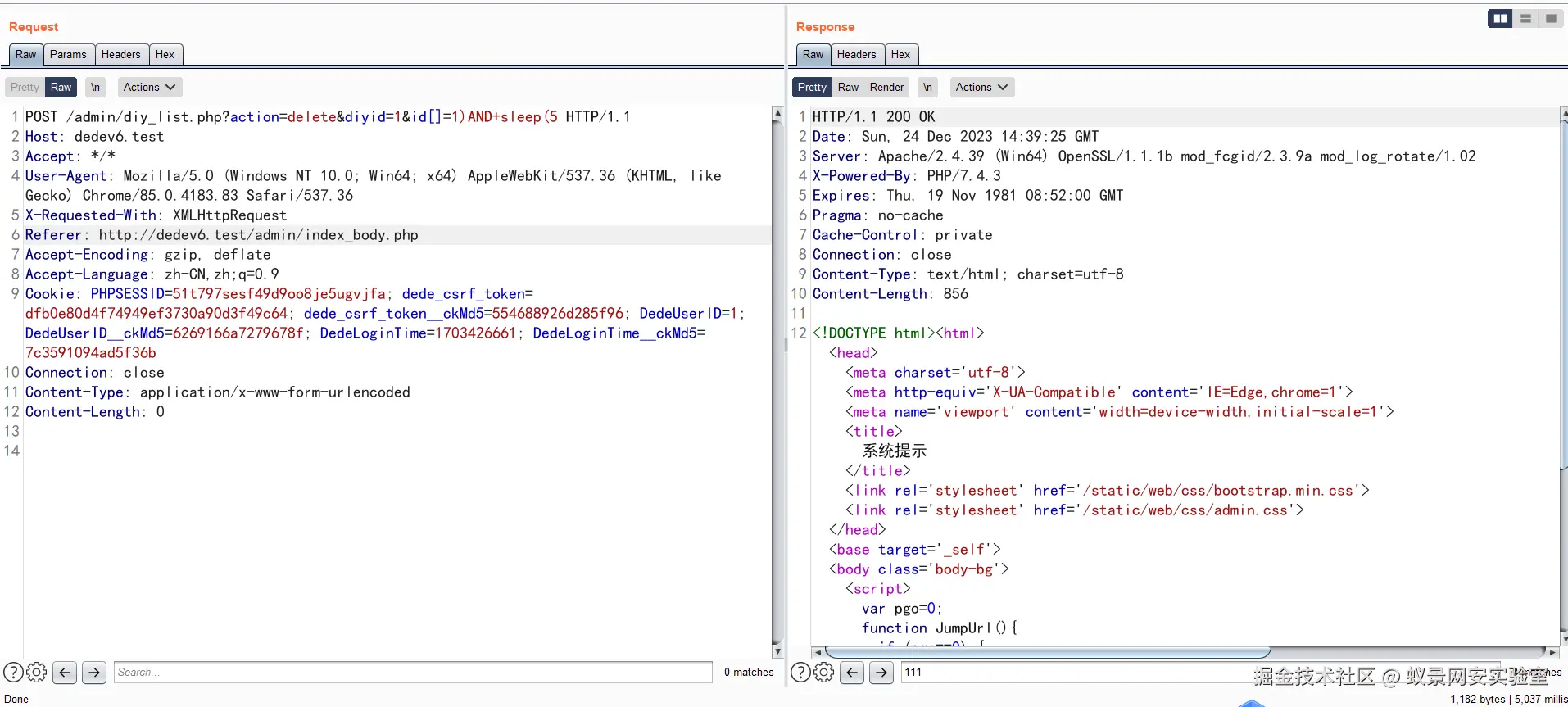Click Request vertical scrollbar up arrow

tap(777, 115)
